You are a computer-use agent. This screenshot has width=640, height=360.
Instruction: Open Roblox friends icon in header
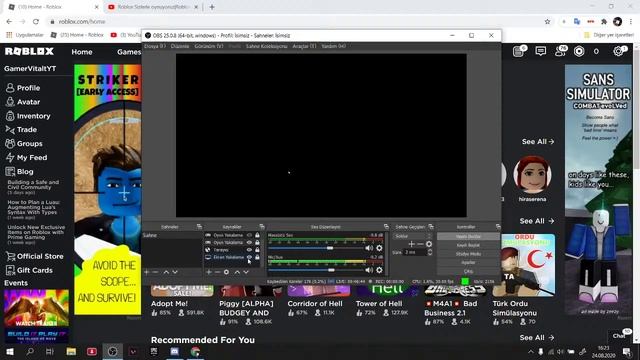[560, 51]
